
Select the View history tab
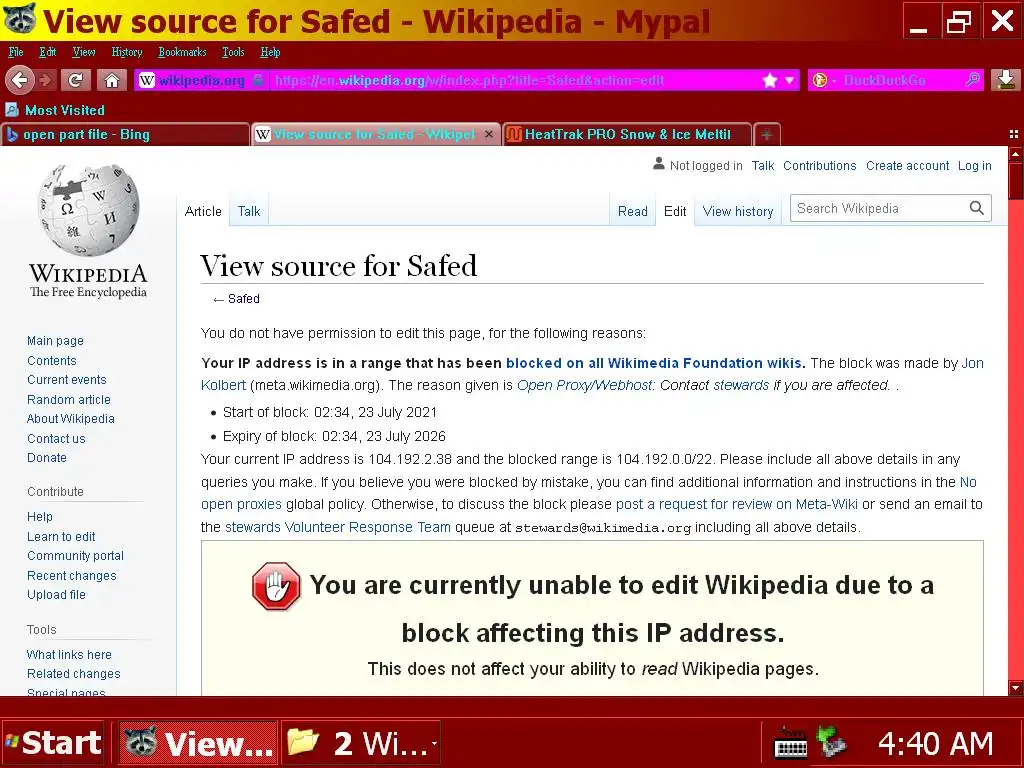(x=738, y=211)
